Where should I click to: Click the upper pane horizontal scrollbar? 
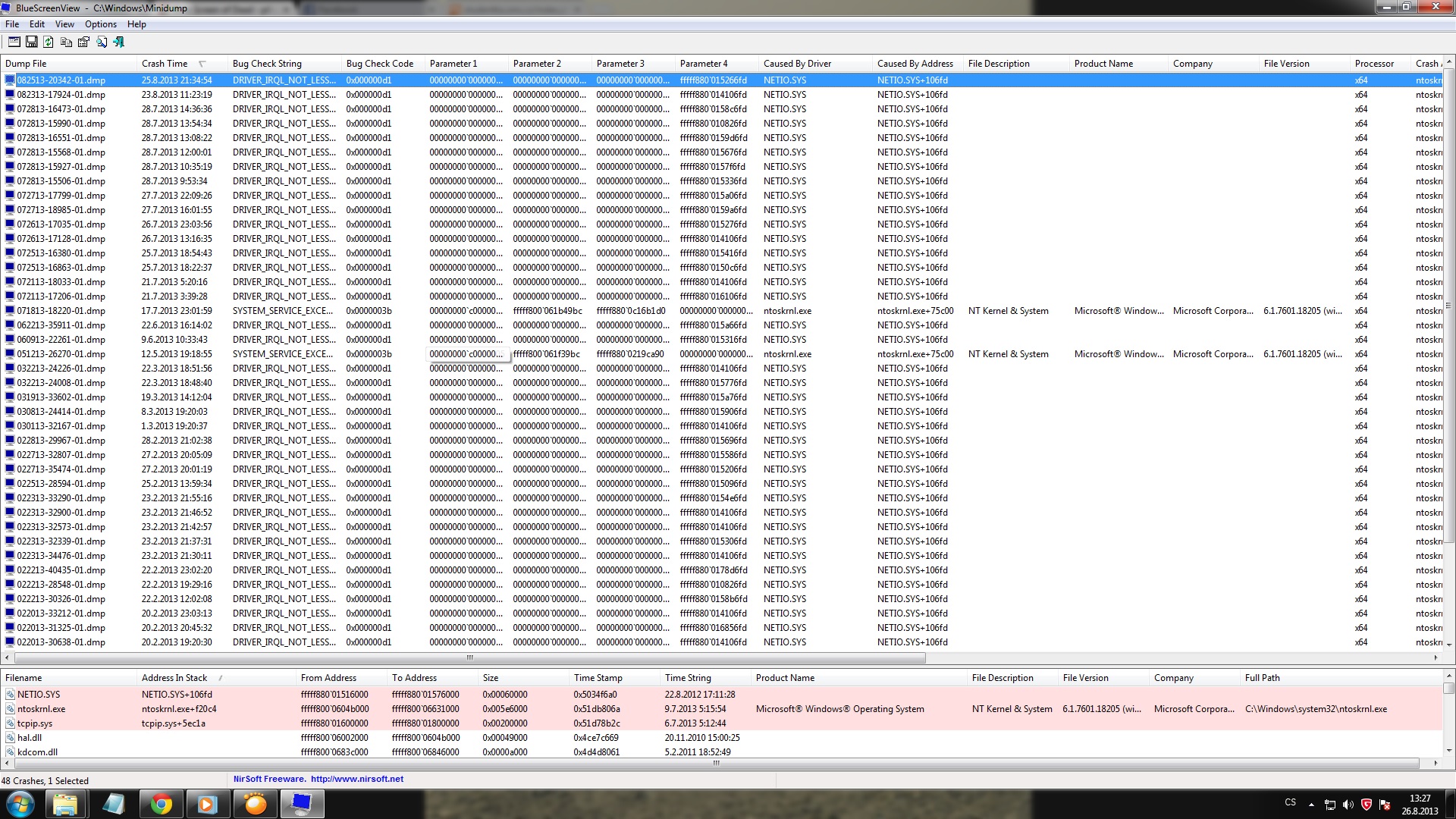(469, 657)
